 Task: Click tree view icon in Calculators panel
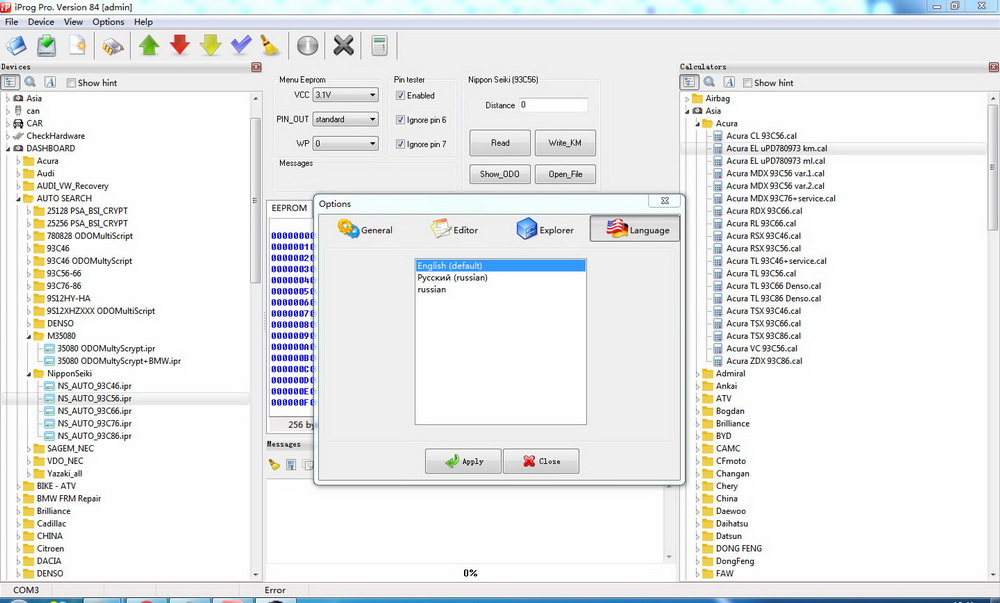pos(689,82)
